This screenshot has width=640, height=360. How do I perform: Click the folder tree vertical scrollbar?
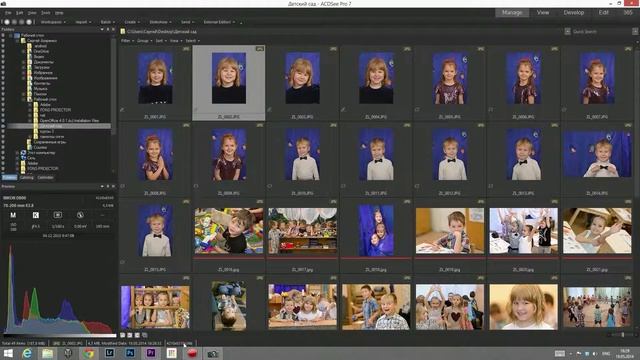(113, 86)
